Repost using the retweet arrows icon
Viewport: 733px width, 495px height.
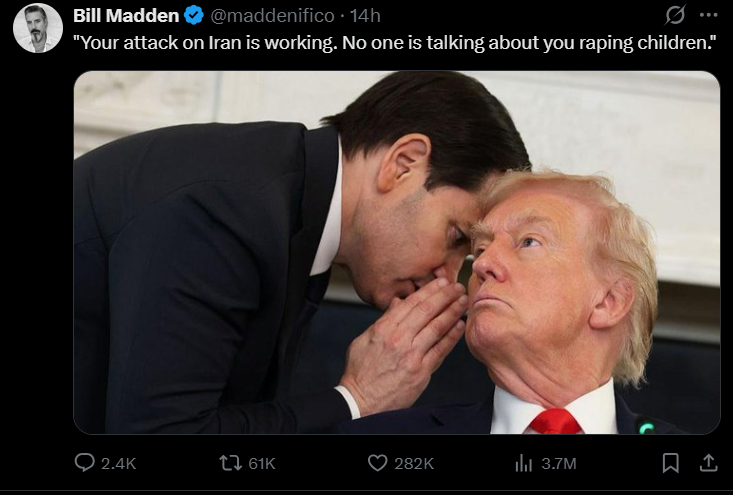[230, 463]
